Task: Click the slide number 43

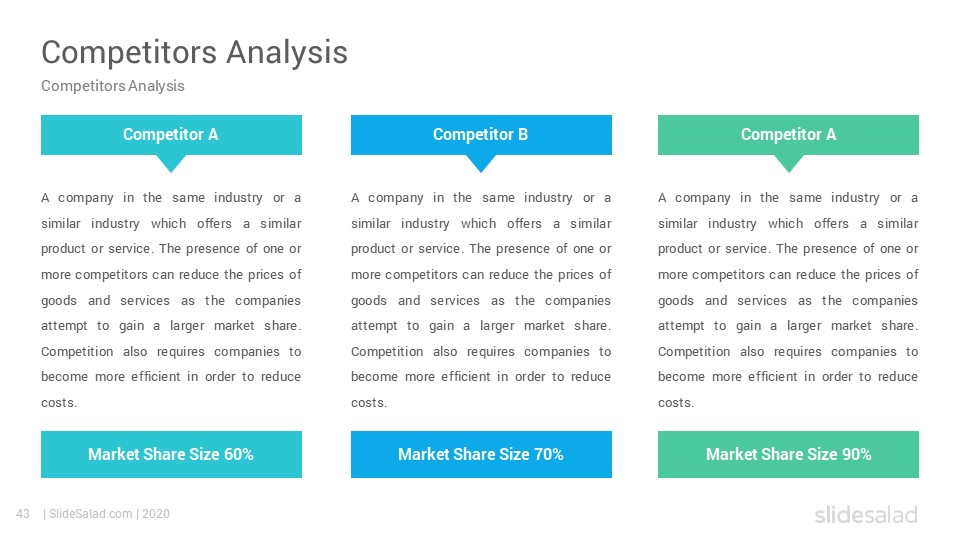Action: (x=23, y=514)
